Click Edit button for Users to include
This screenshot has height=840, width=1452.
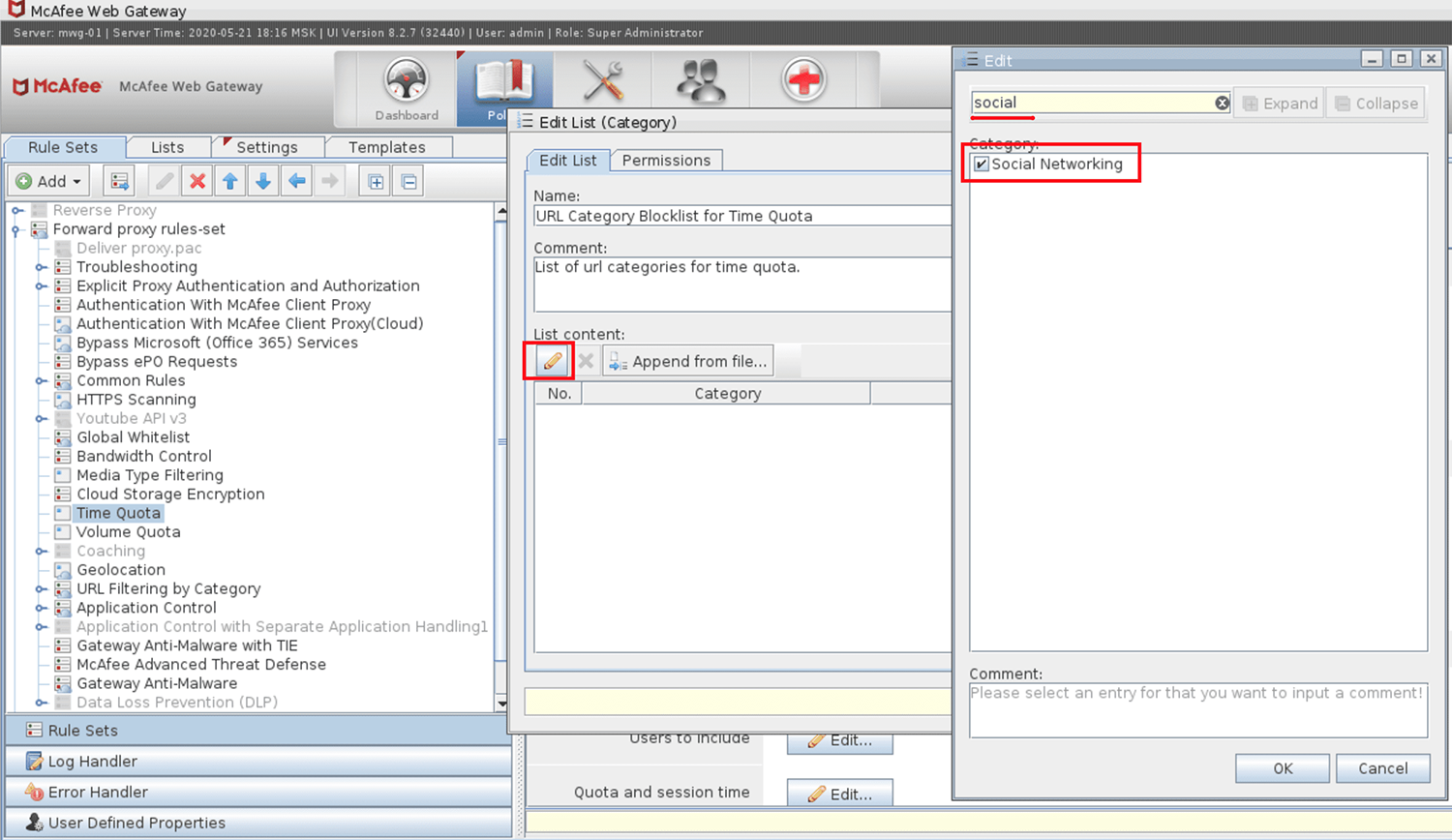tap(840, 740)
